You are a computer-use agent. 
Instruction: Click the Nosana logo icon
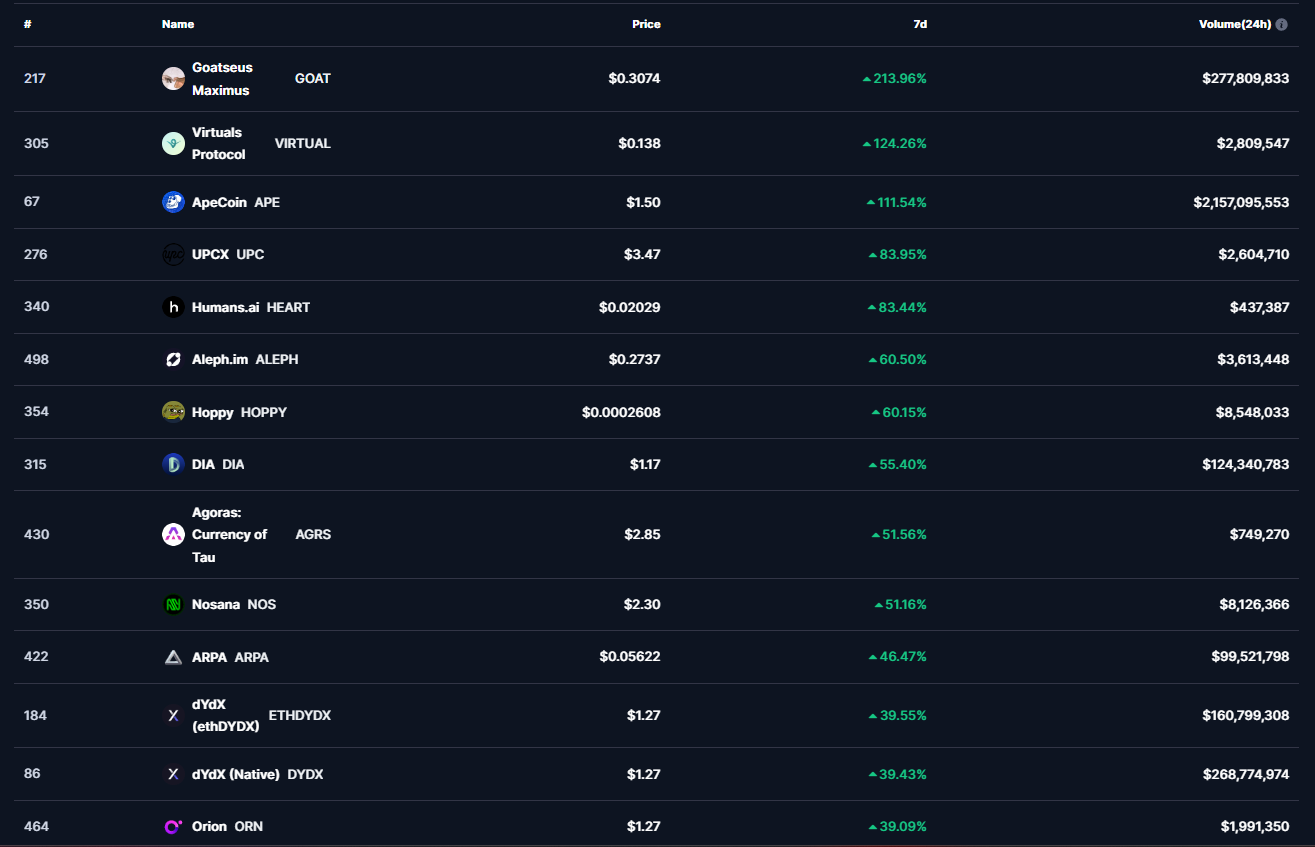[x=173, y=604]
